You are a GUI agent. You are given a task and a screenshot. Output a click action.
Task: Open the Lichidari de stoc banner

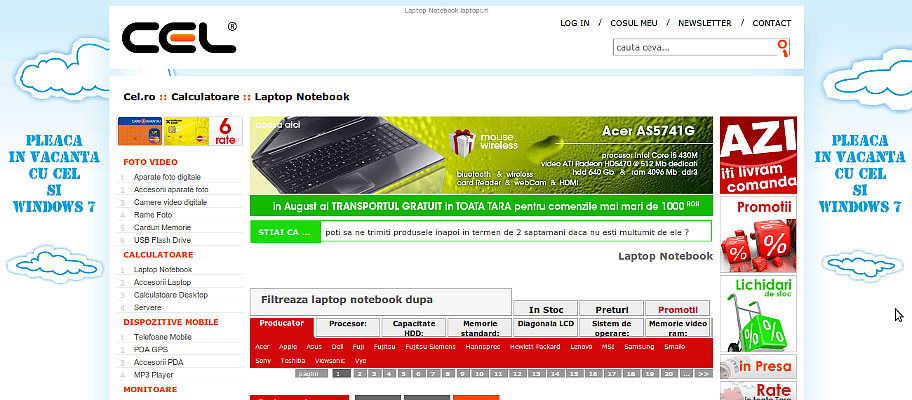tap(758, 313)
